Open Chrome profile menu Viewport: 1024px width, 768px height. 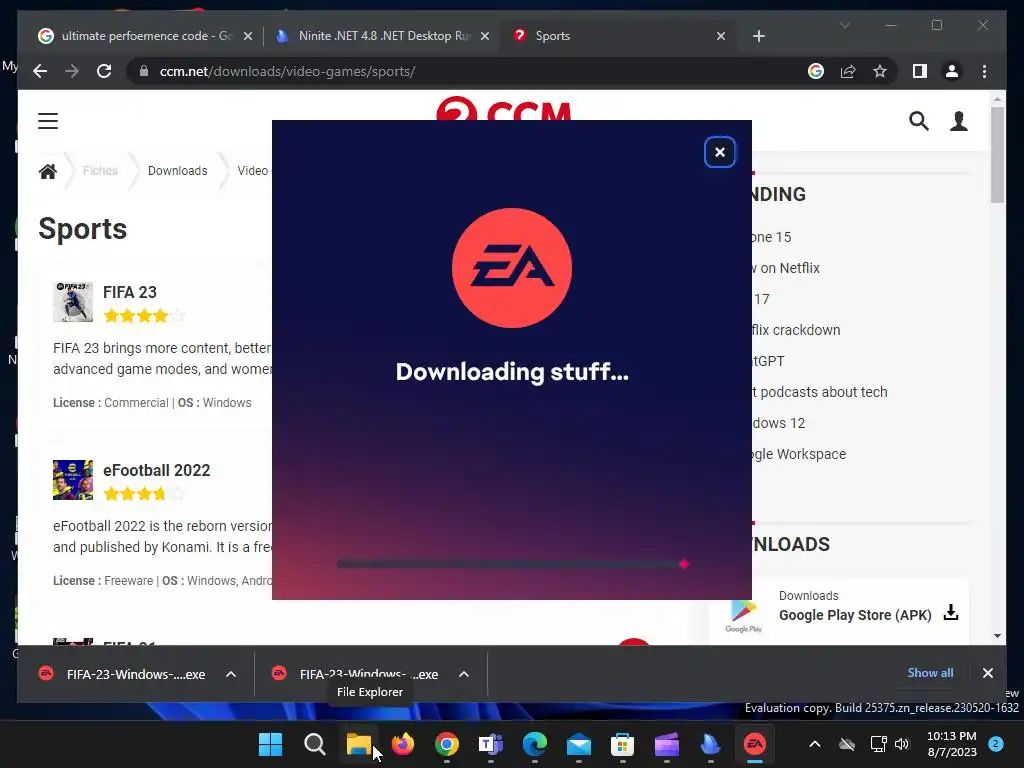point(952,71)
